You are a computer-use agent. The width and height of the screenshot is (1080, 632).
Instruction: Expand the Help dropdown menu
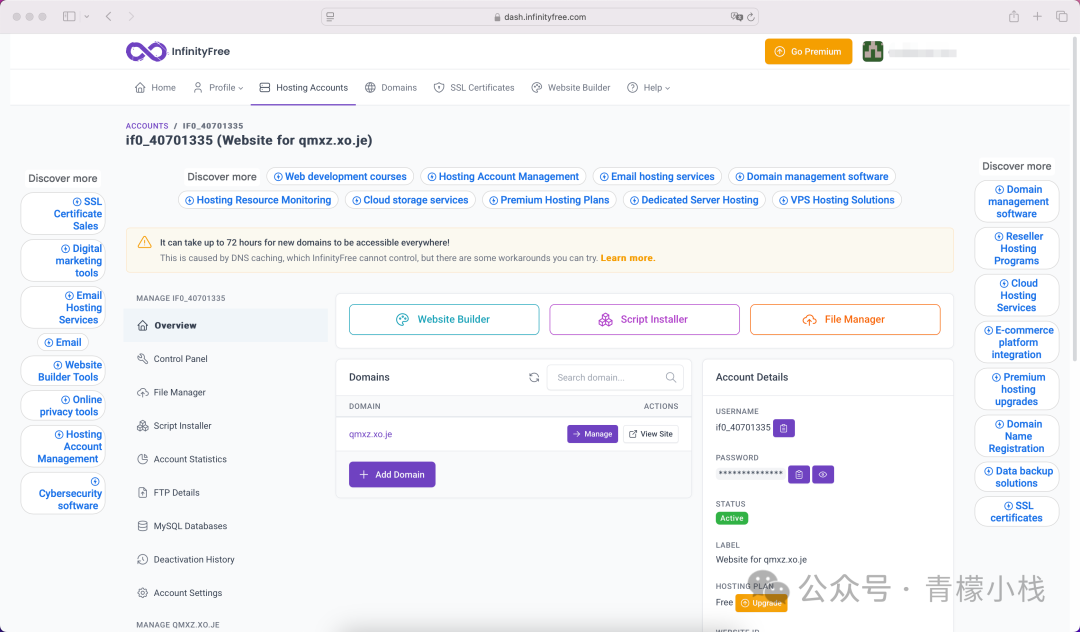click(649, 88)
